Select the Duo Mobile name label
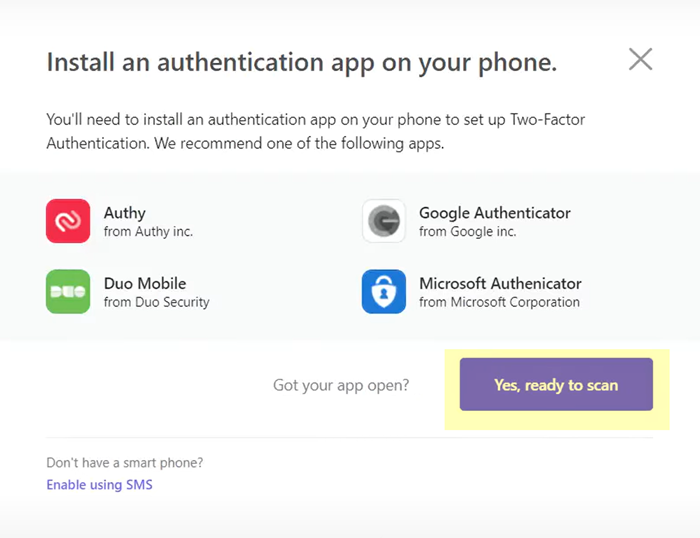The image size is (700, 538). pyautogui.click(x=145, y=283)
